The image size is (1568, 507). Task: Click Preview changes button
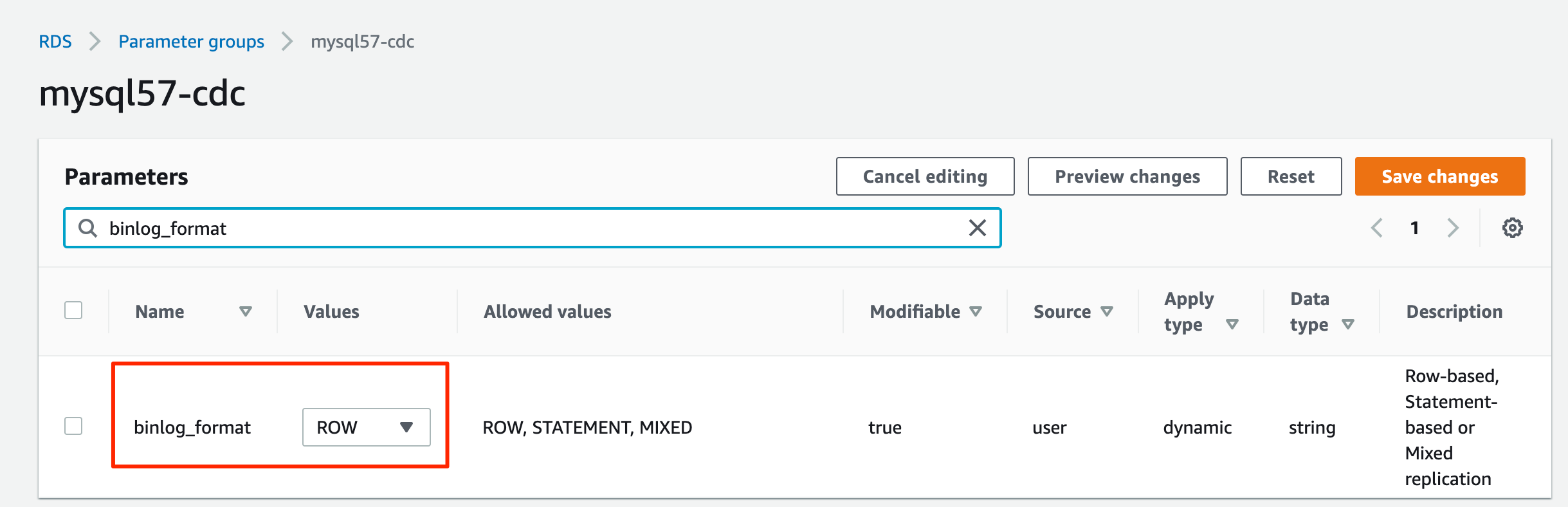(x=1127, y=176)
